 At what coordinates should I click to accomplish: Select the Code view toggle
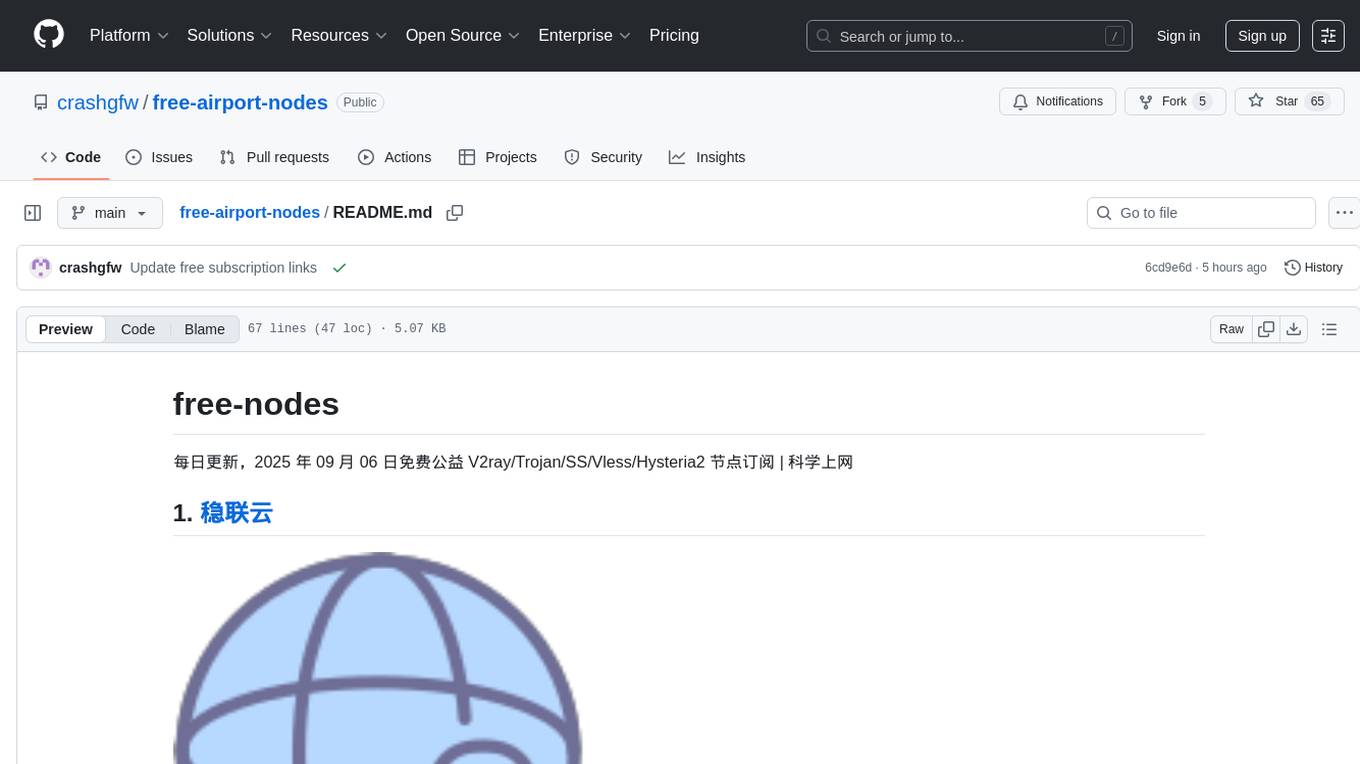pyautogui.click(x=138, y=329)
